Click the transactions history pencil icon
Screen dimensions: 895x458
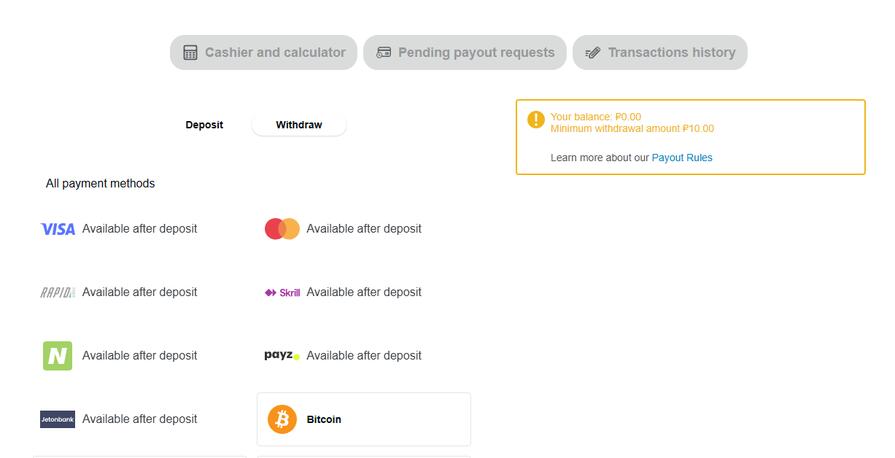593,53
